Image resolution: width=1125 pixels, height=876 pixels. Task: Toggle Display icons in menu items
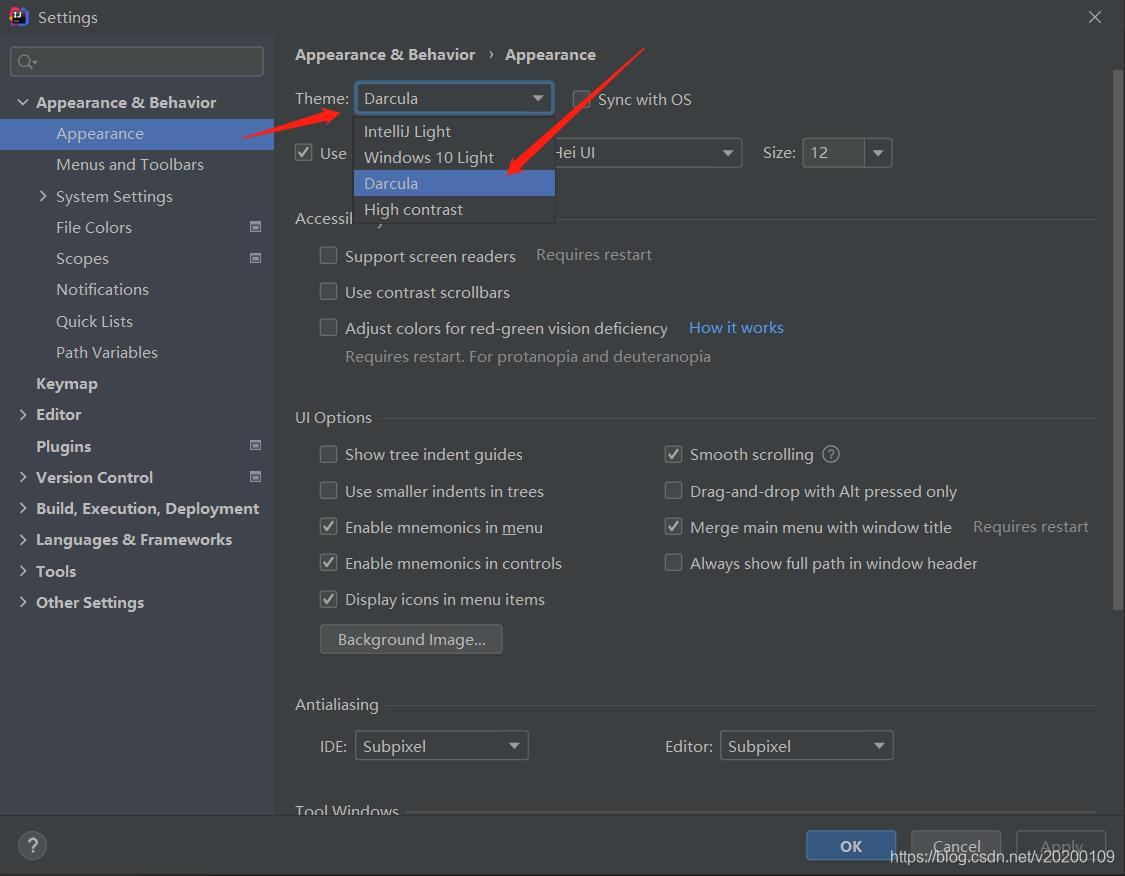(x=328, y=598)
